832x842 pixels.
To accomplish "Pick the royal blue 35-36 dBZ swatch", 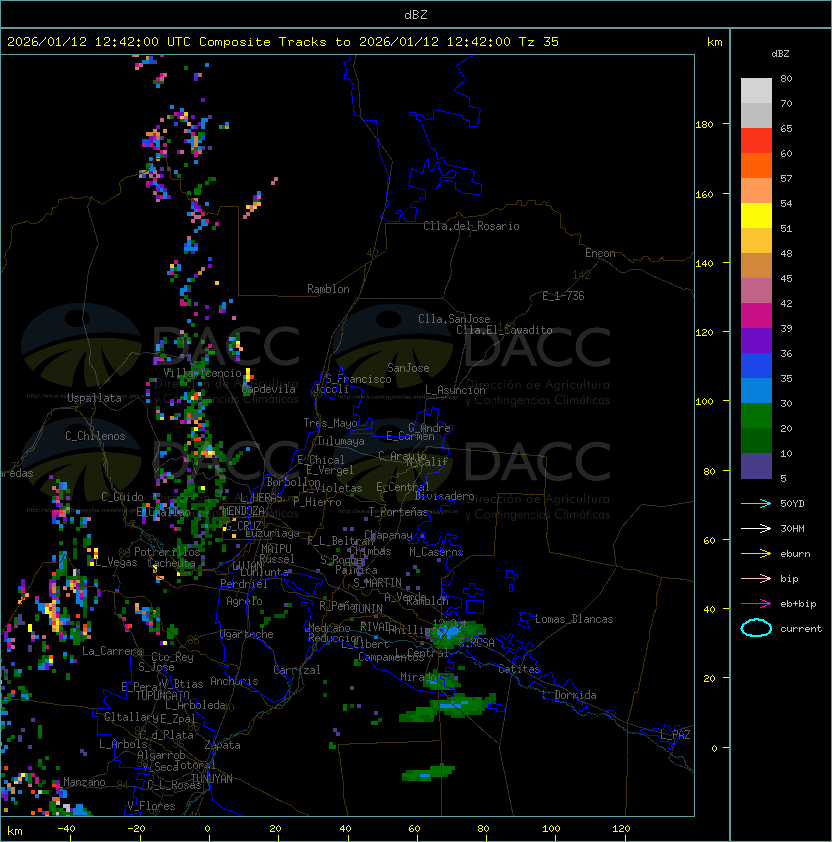I will 756,366.
